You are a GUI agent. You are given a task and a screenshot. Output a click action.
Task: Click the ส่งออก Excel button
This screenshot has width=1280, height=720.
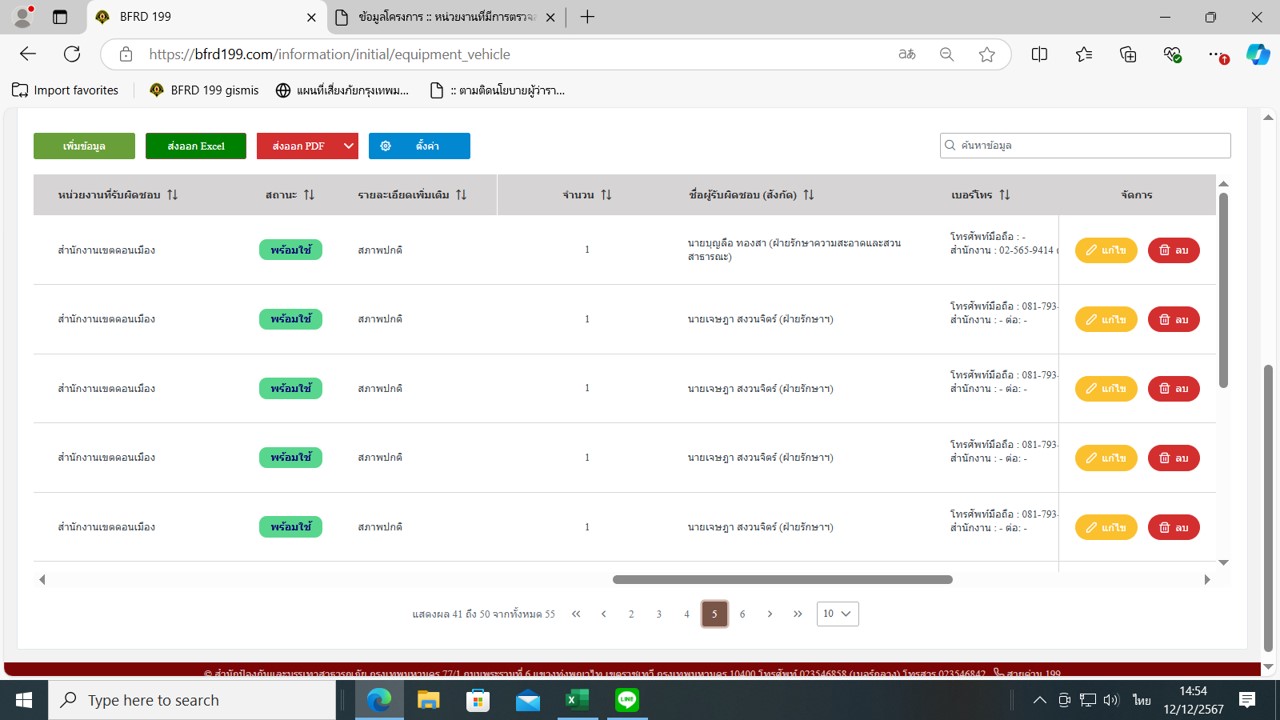[196, 146]
